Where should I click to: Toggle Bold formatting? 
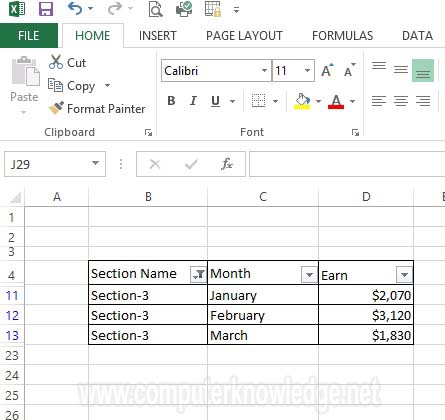pyautogui.click(x=171, y=101)
